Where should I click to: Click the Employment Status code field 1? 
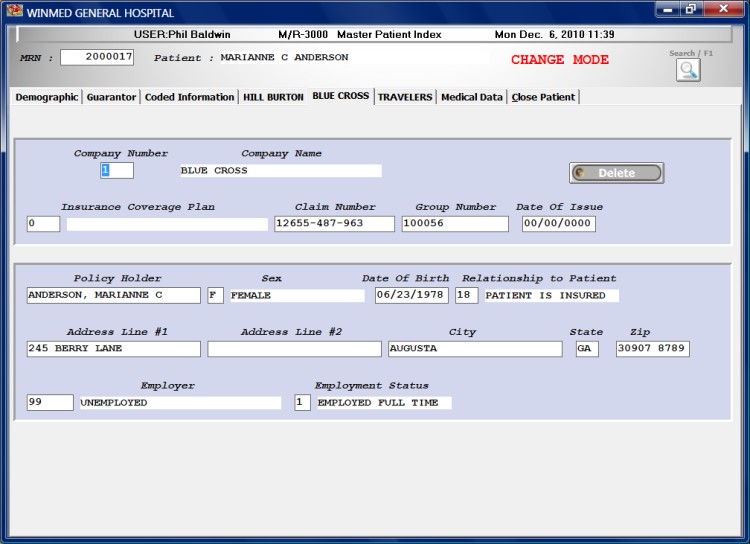(302, 402)
